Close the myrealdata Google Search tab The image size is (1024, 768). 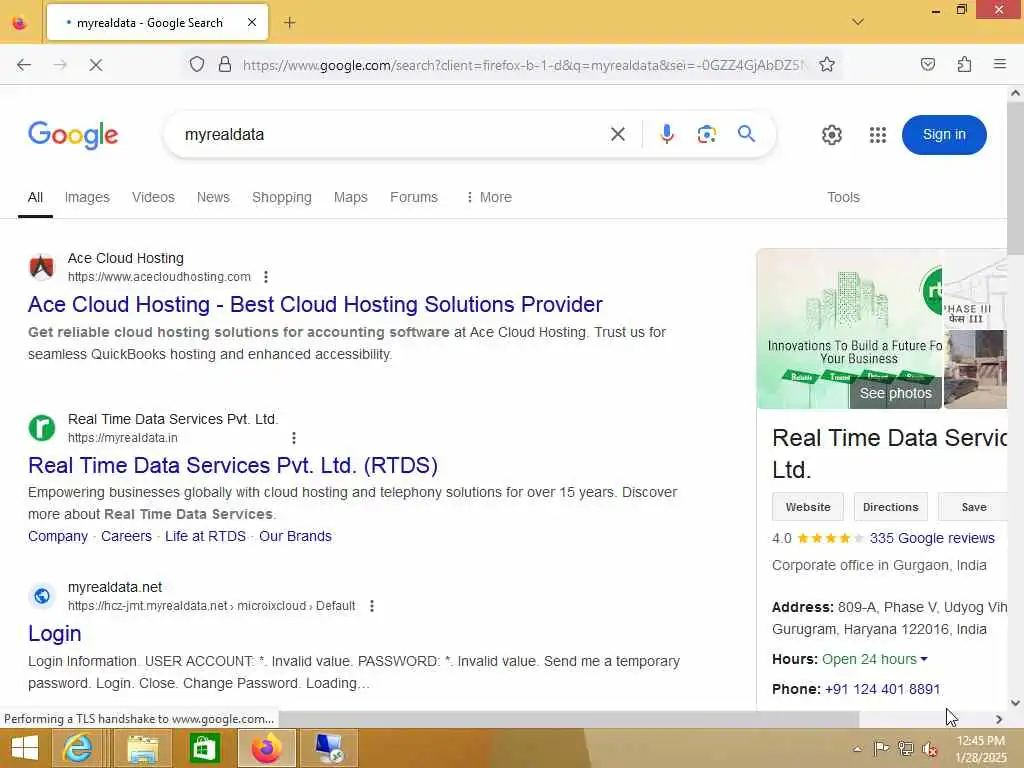click(252, 22)
